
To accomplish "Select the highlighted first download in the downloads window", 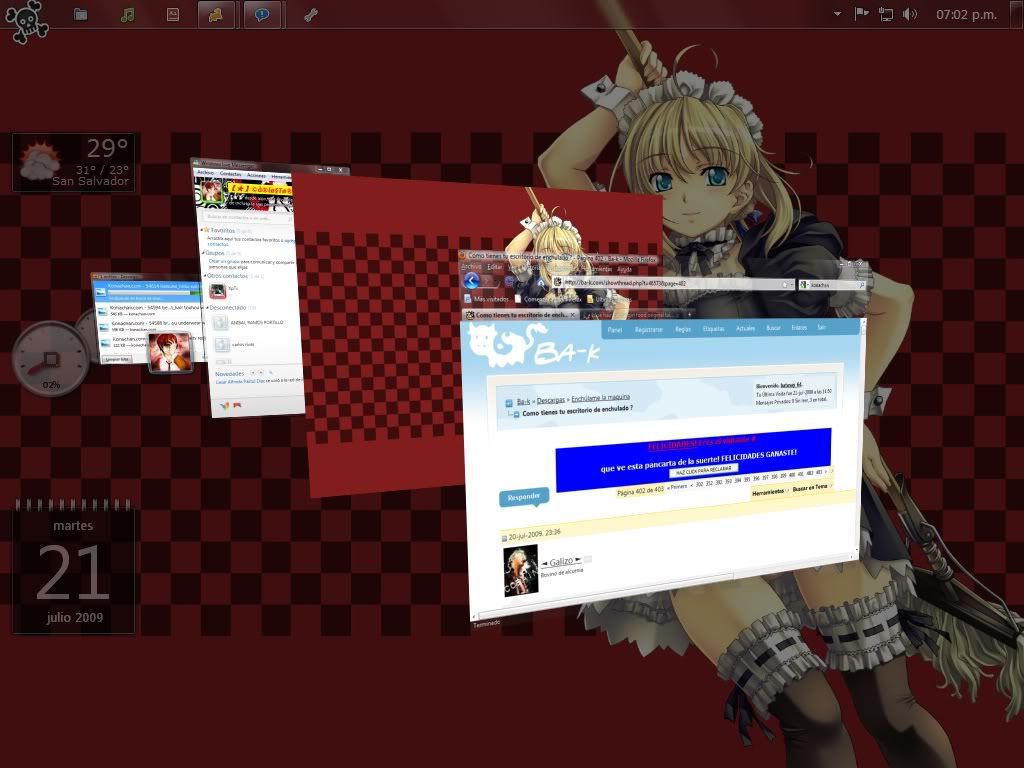I will (149, 291).
